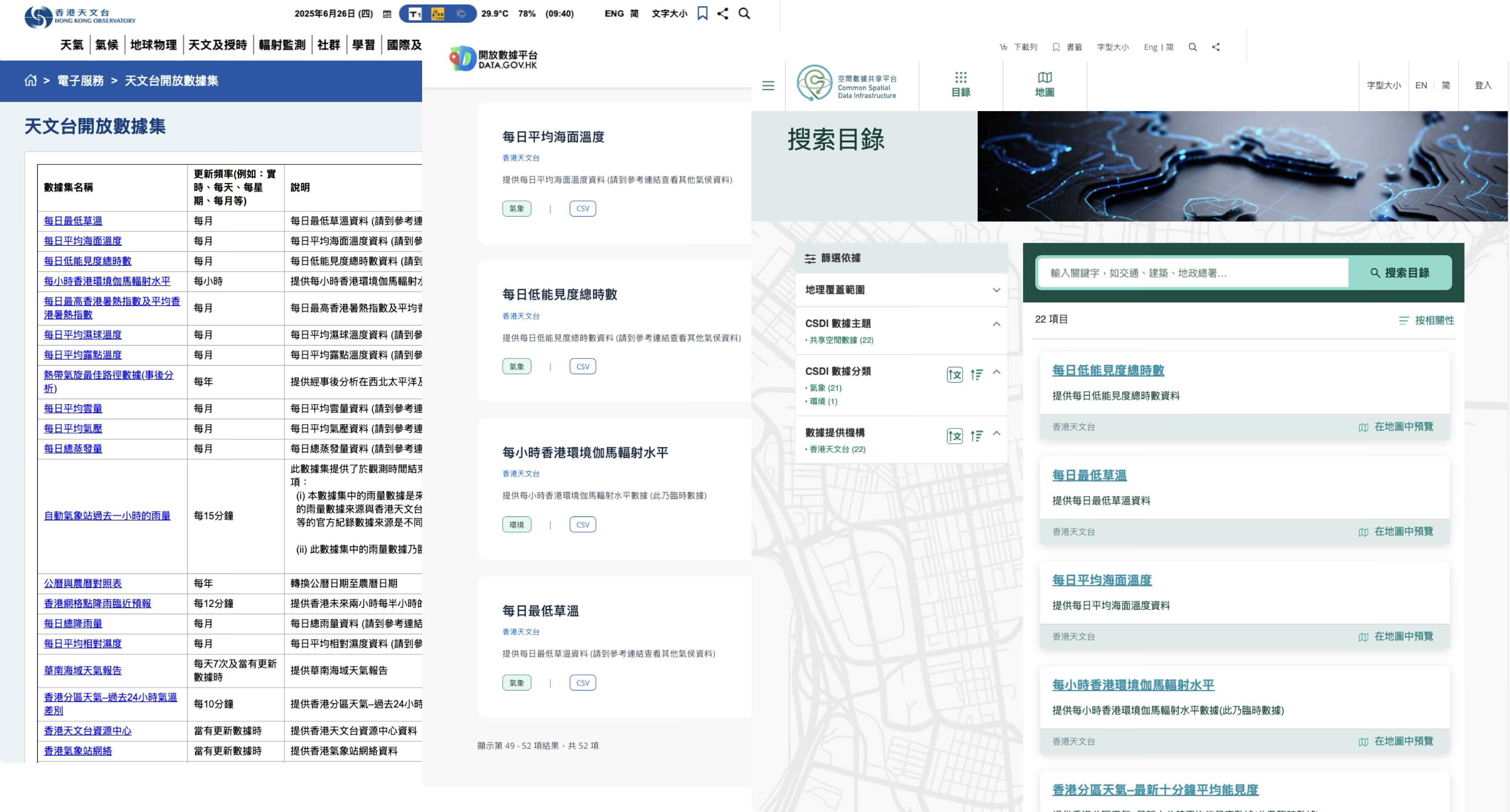Toggle alphabetical sort for 數據提供機構

[954, 435]
